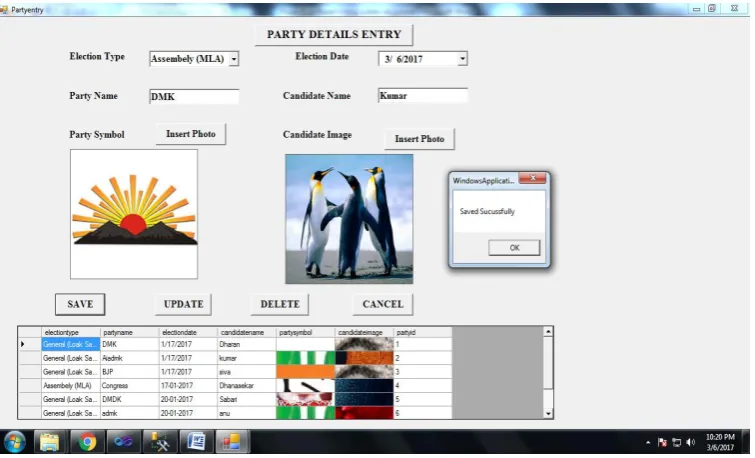Click OK in the message box
Screen dimensions: 755x458
[514, 248]
